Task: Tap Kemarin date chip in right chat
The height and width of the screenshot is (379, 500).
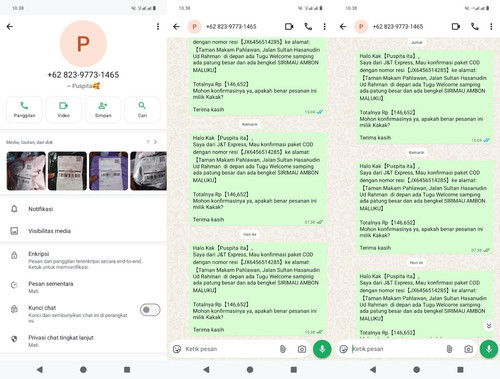Action: point(416,152)
